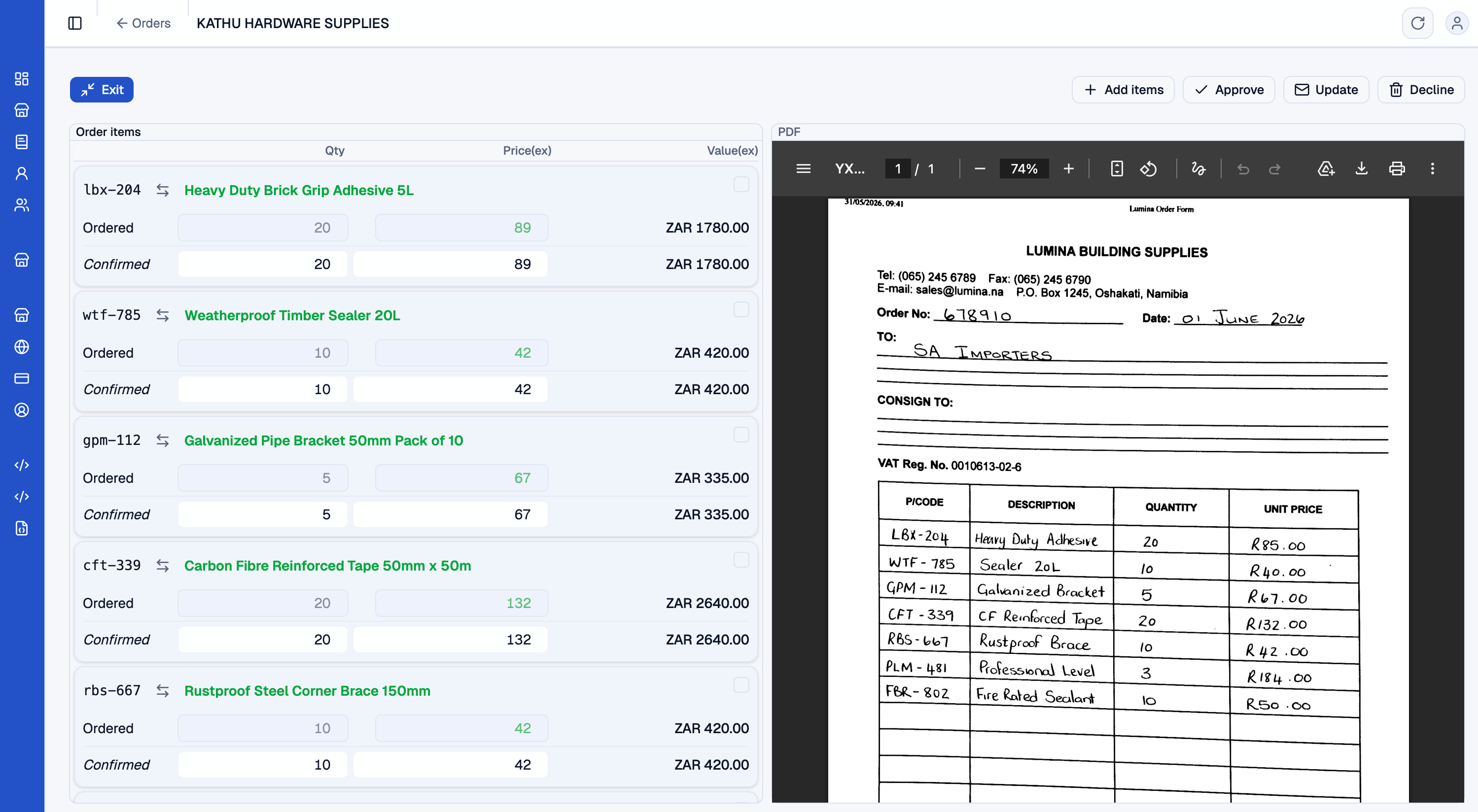The image size is (1478, 812).
Task: Open the credit card icon in sidebar
Action: (22, 378)
